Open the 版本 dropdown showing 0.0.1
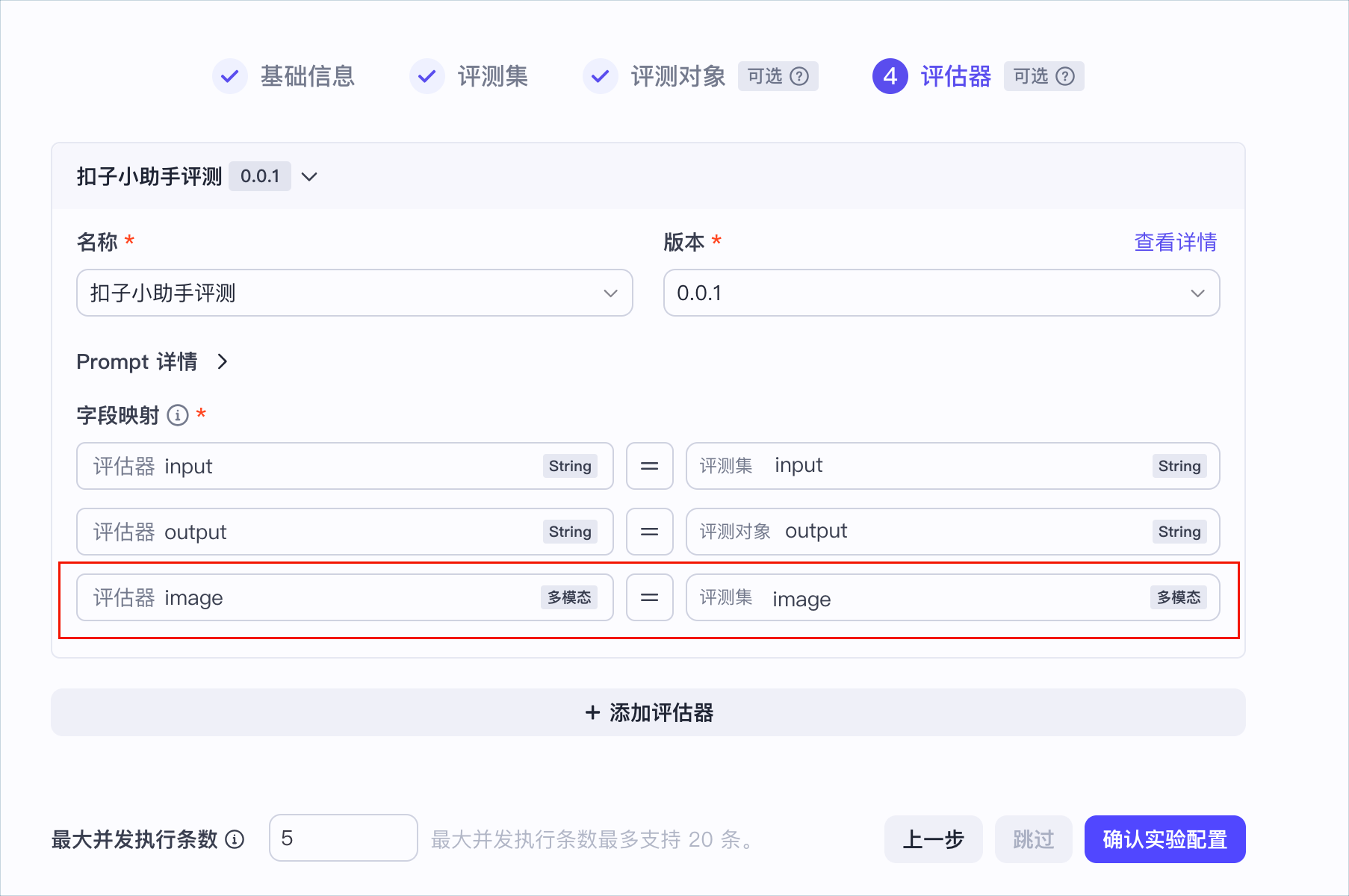Image resolution: width=1349 pixels, height=896 pixels. (x=942, y=293)
